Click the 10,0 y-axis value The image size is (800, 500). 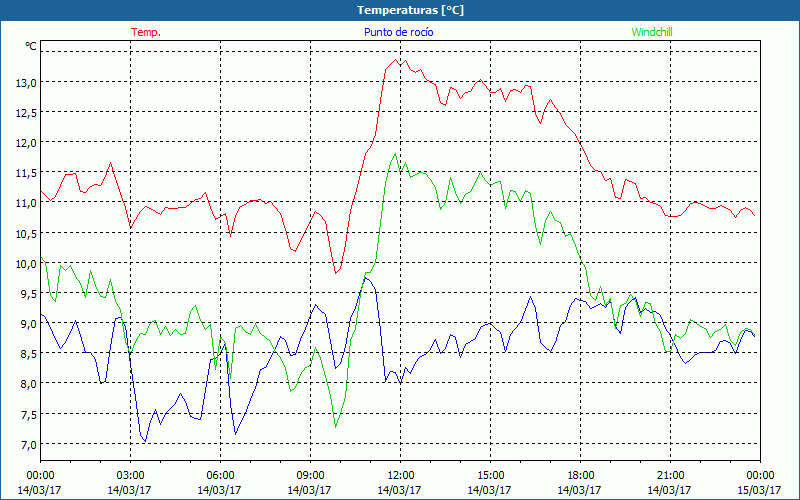click(26, 264)
